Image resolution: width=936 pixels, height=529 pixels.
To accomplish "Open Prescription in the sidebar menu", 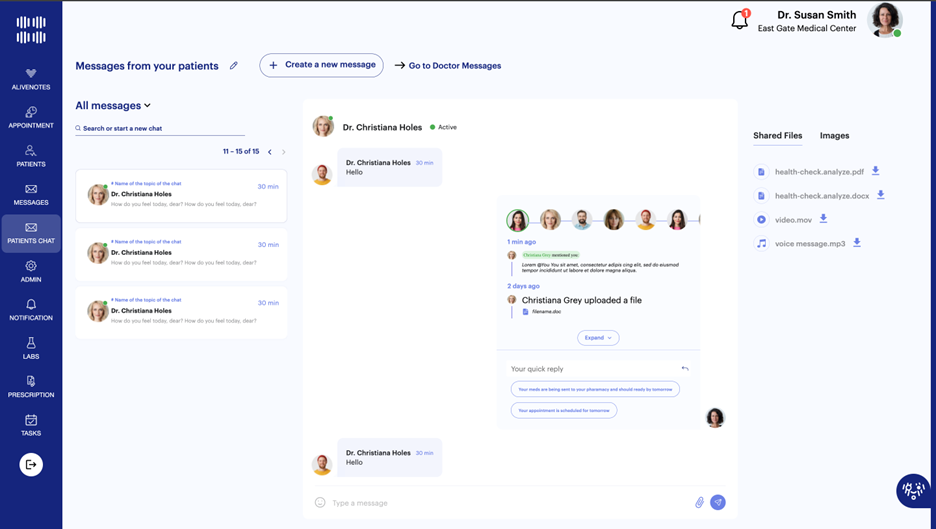I will click(31, 386).
